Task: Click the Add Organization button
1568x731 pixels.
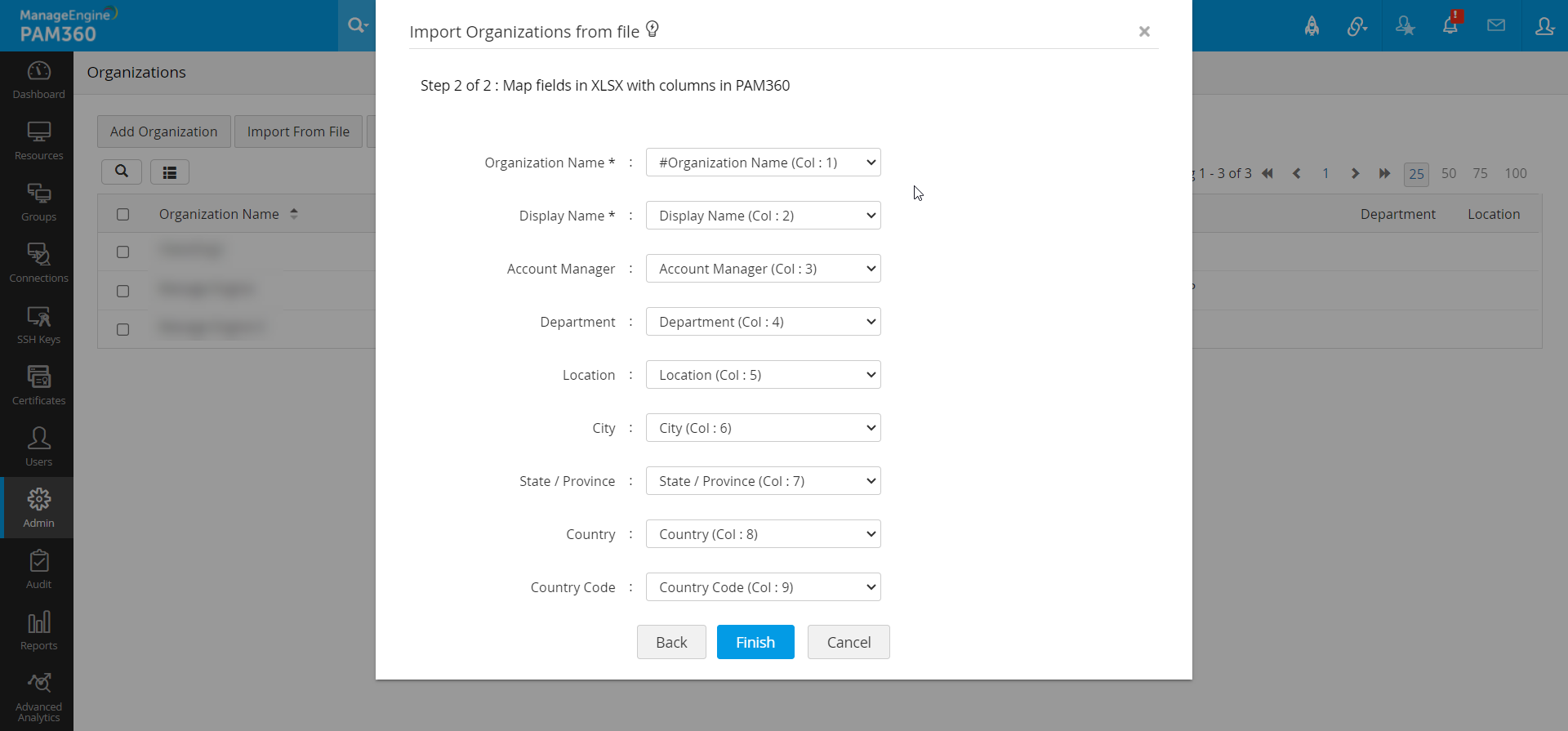Action: tap(164, 131)
